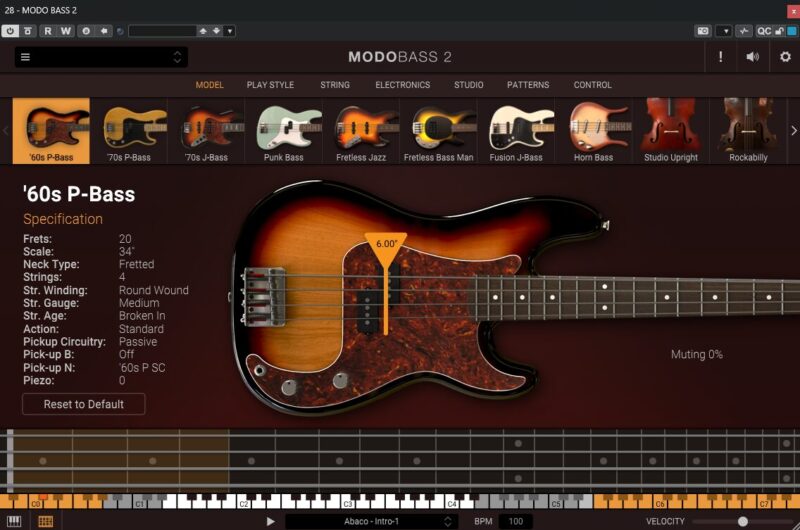Screen dimensions: 800x530
Task: Switch to the ELECTRONICS tab
Action: (403, 85)
